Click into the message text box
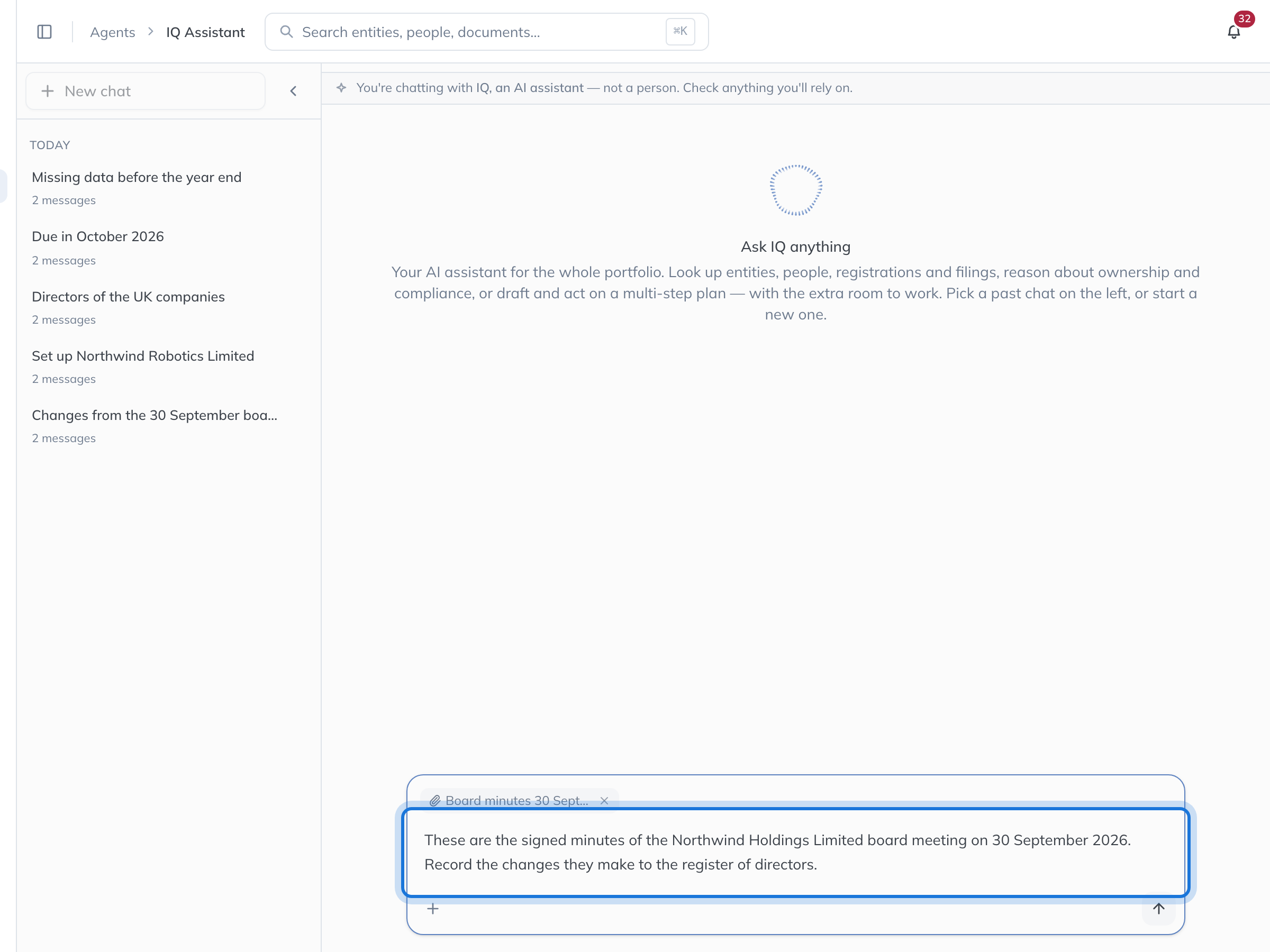 point(795,852)
